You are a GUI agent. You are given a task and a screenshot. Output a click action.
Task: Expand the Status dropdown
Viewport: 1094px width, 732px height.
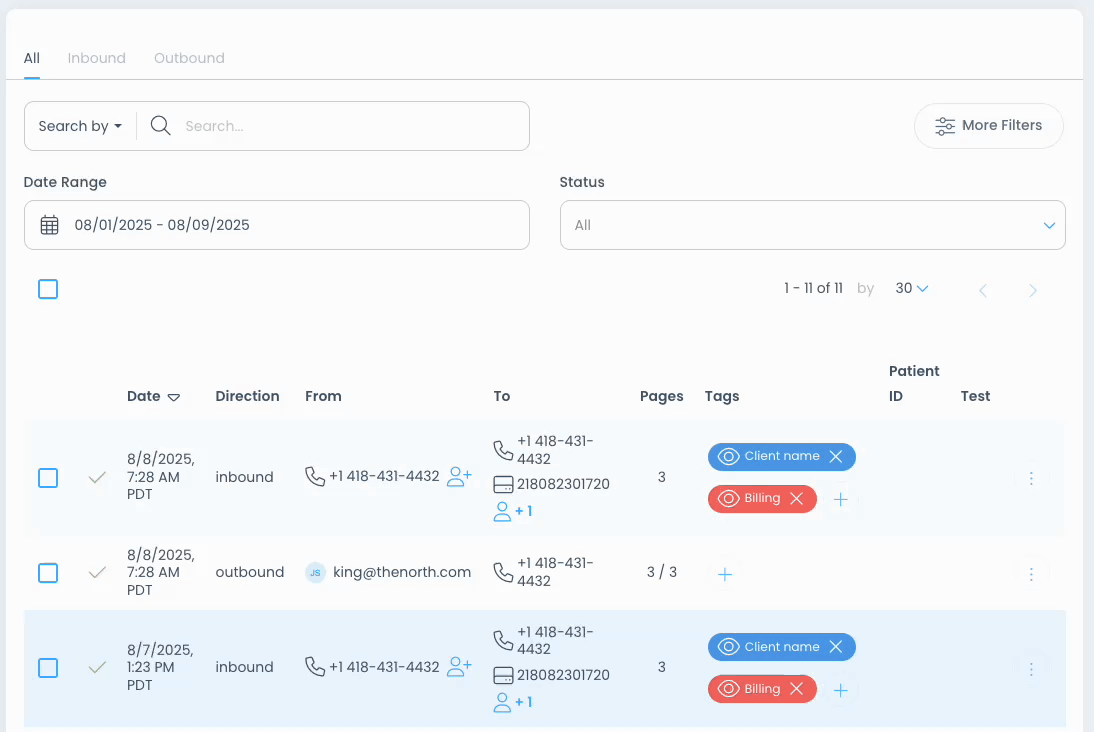[812, 225]
